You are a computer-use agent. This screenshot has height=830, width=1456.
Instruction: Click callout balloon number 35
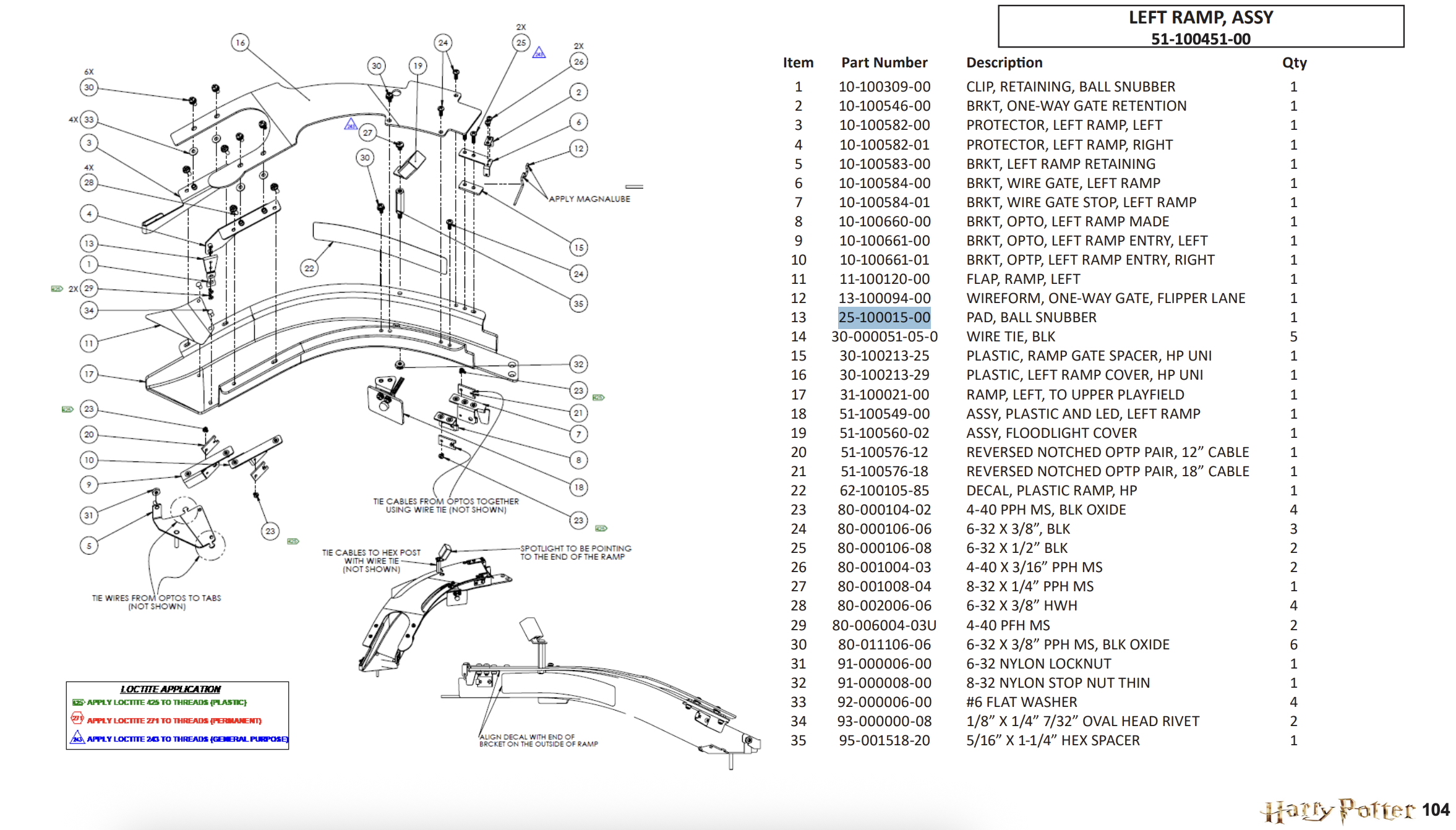pyautogui.click(x=578, y=303)
